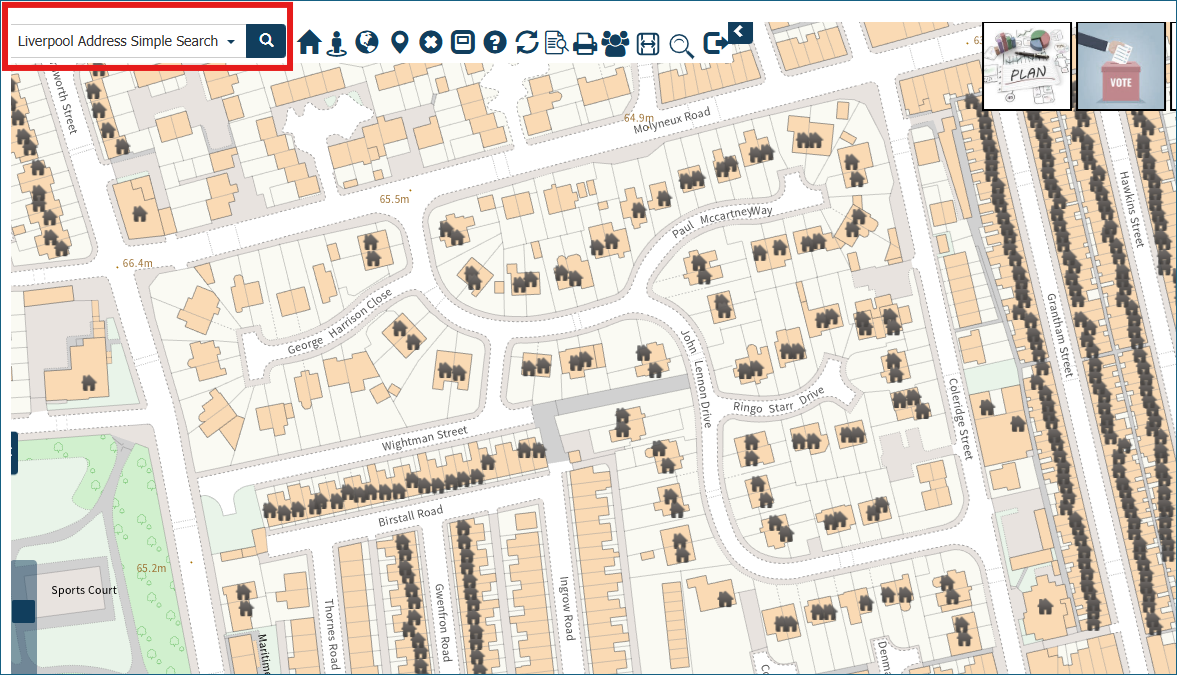Select the location pin marker tool
Viewport: 1177px width, 675px height.
[400, 42]
